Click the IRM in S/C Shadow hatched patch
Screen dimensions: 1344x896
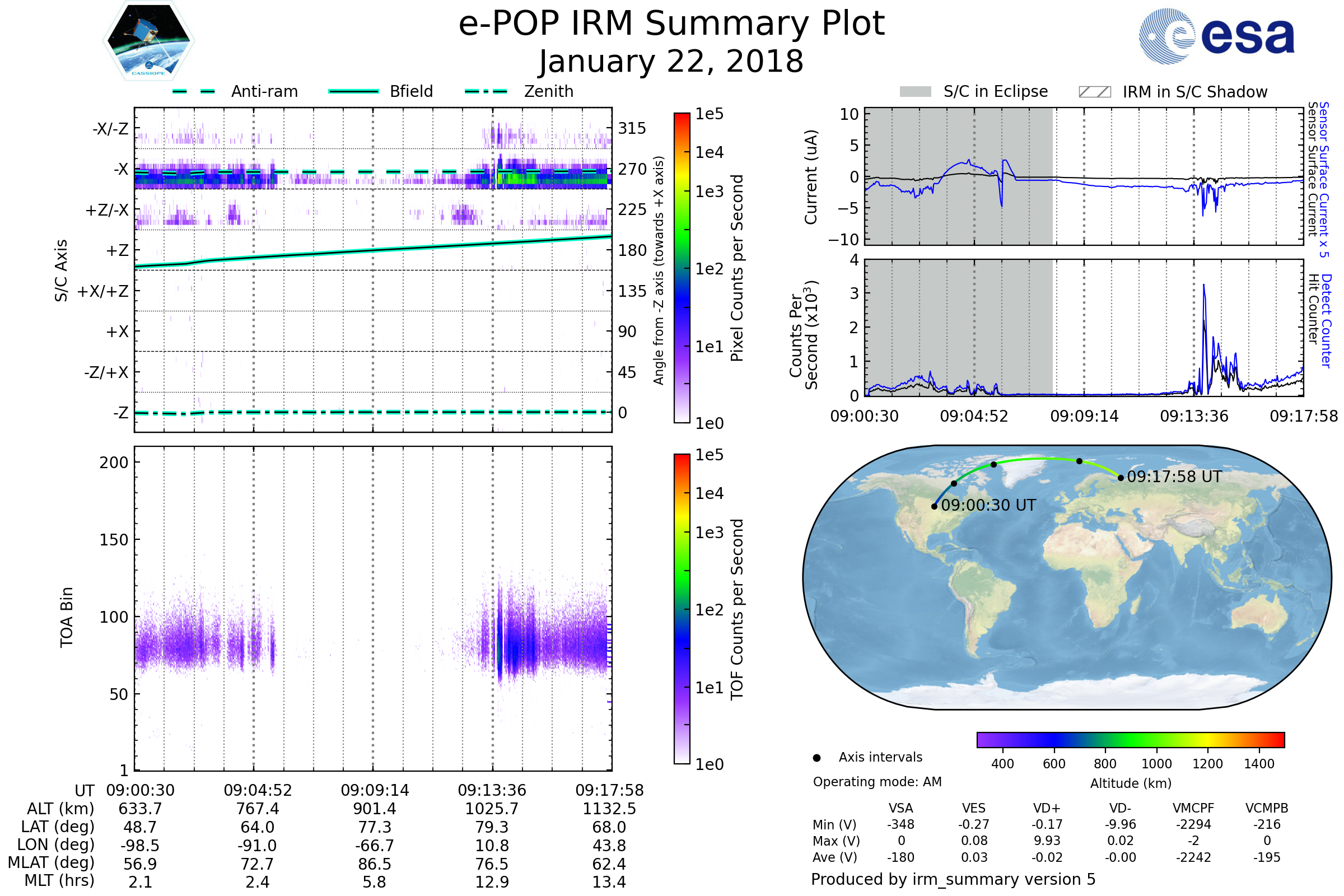tap(1094, 92)
